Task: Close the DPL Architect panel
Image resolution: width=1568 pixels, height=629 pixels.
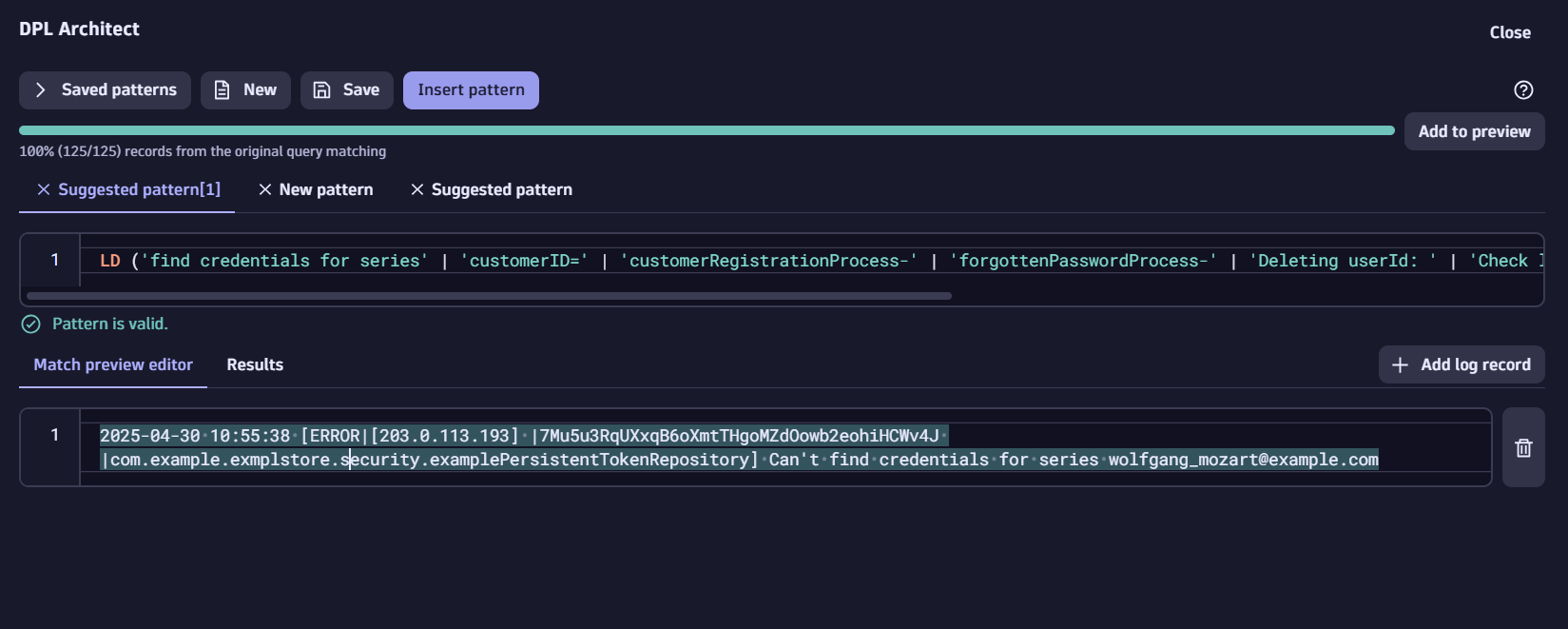Action: click(x=1509, y=33)
